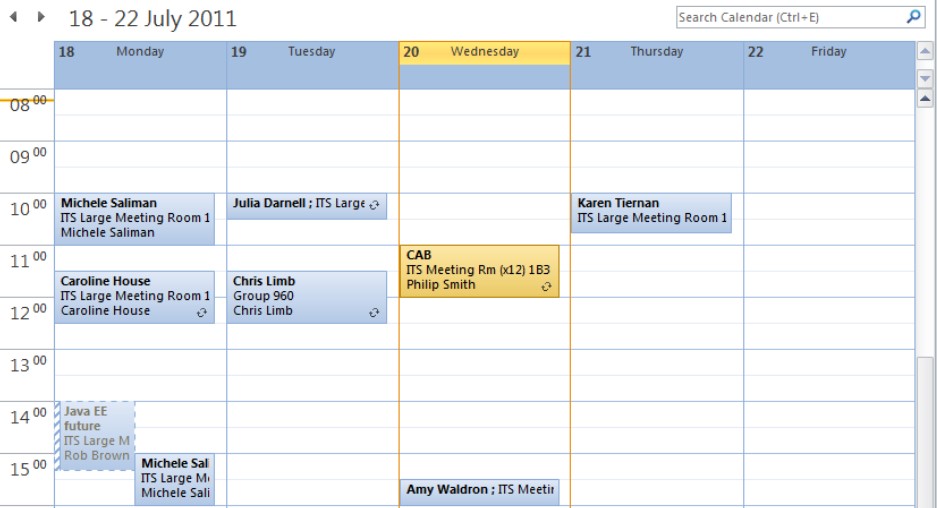Screen dimensions: 937x508
Task: Click the time-grid scroll up arrow
Action: [925, 99]
